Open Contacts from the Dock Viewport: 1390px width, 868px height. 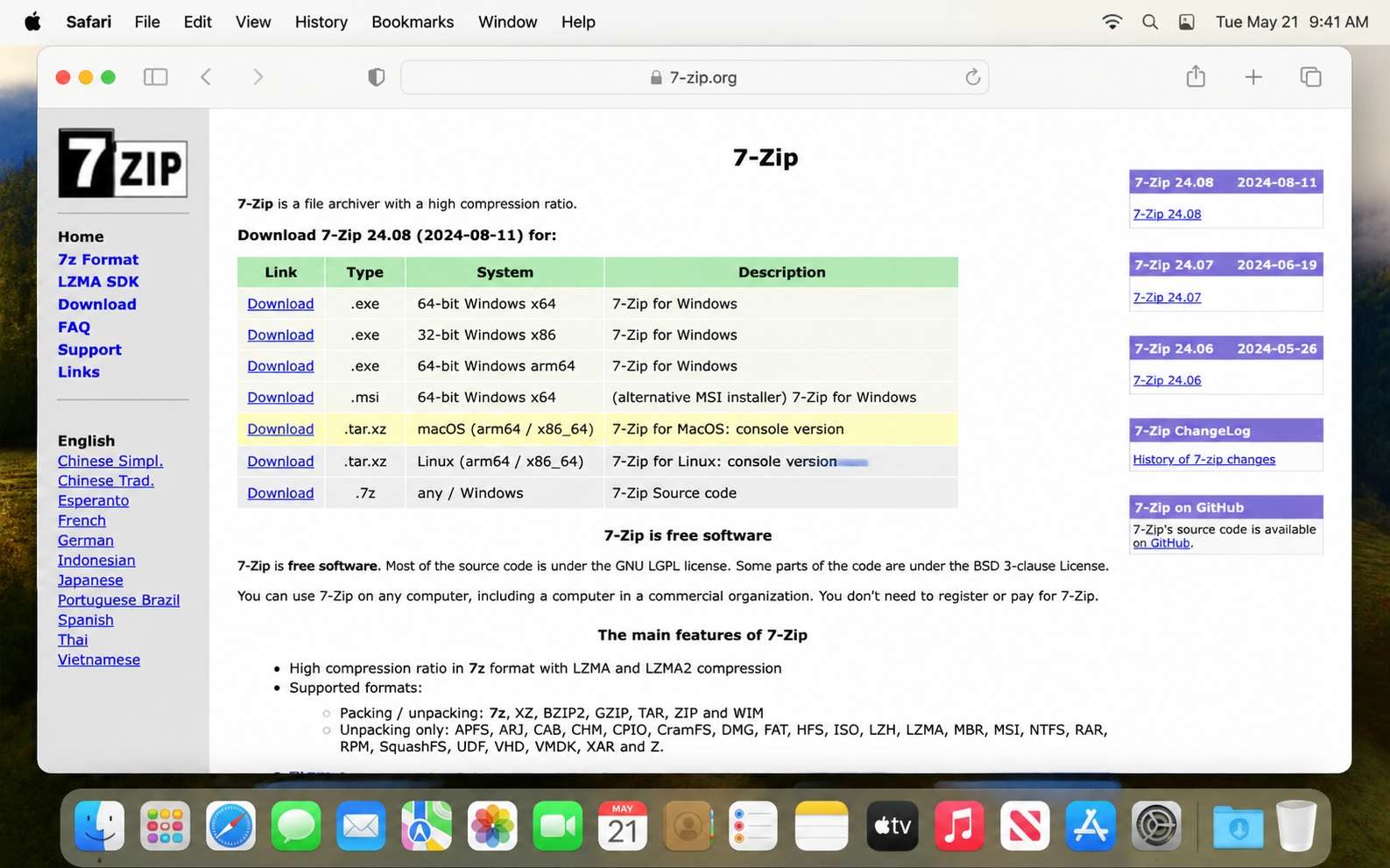(x=688, y=825)
